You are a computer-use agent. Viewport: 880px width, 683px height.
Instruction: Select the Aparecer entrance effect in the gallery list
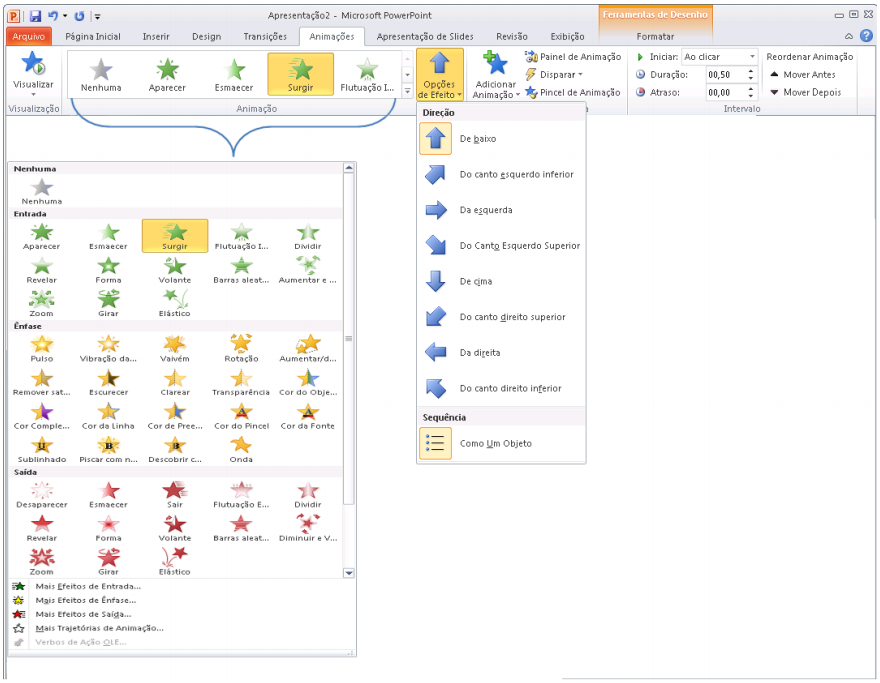pos(42,236)
